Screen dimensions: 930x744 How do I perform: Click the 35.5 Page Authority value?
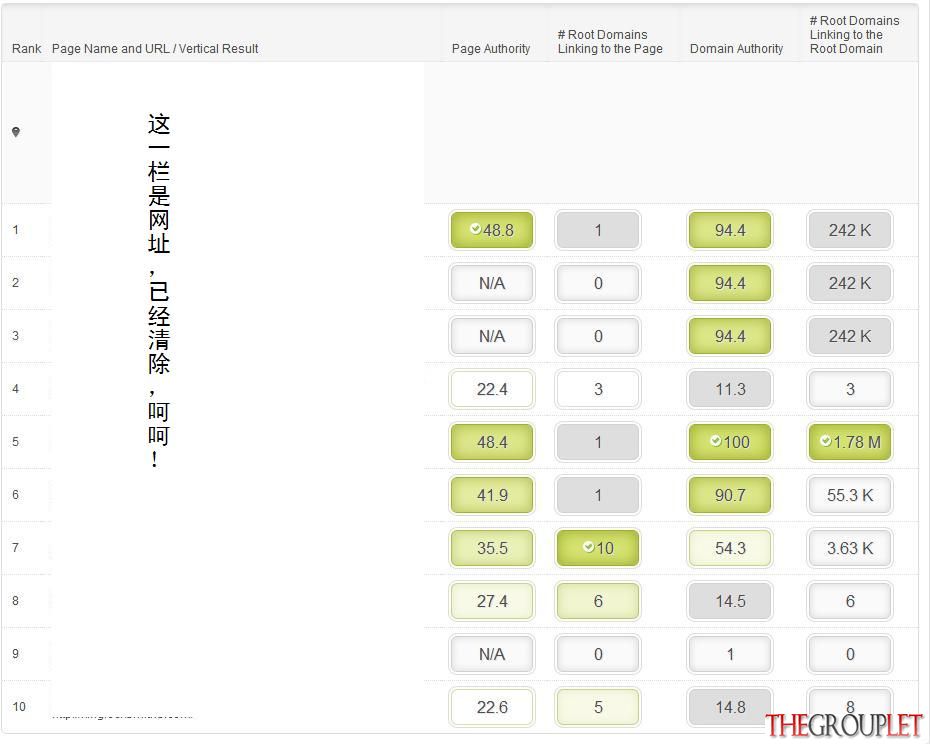(x=492, y=548)
